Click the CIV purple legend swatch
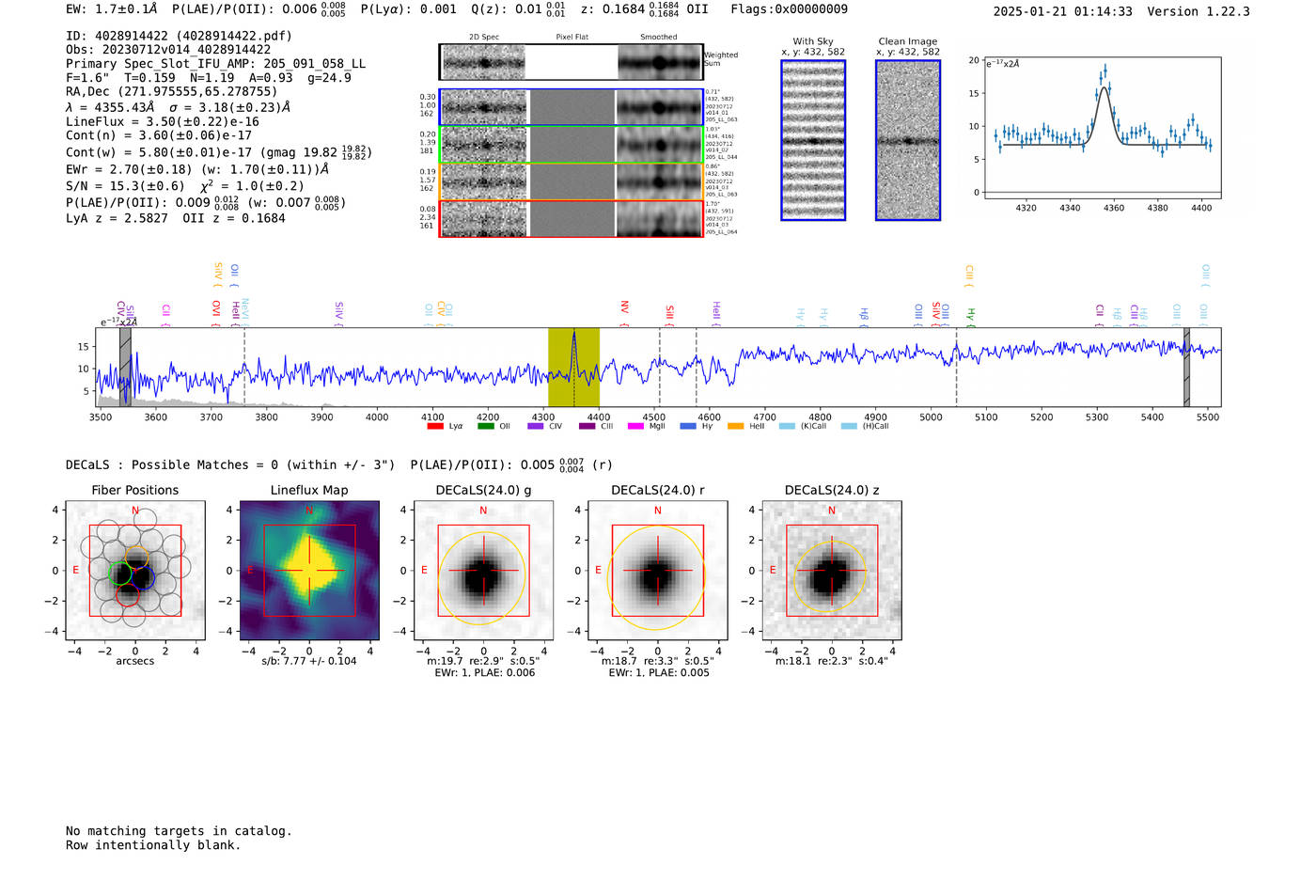The image size is (1316, 896). point(536,427)
